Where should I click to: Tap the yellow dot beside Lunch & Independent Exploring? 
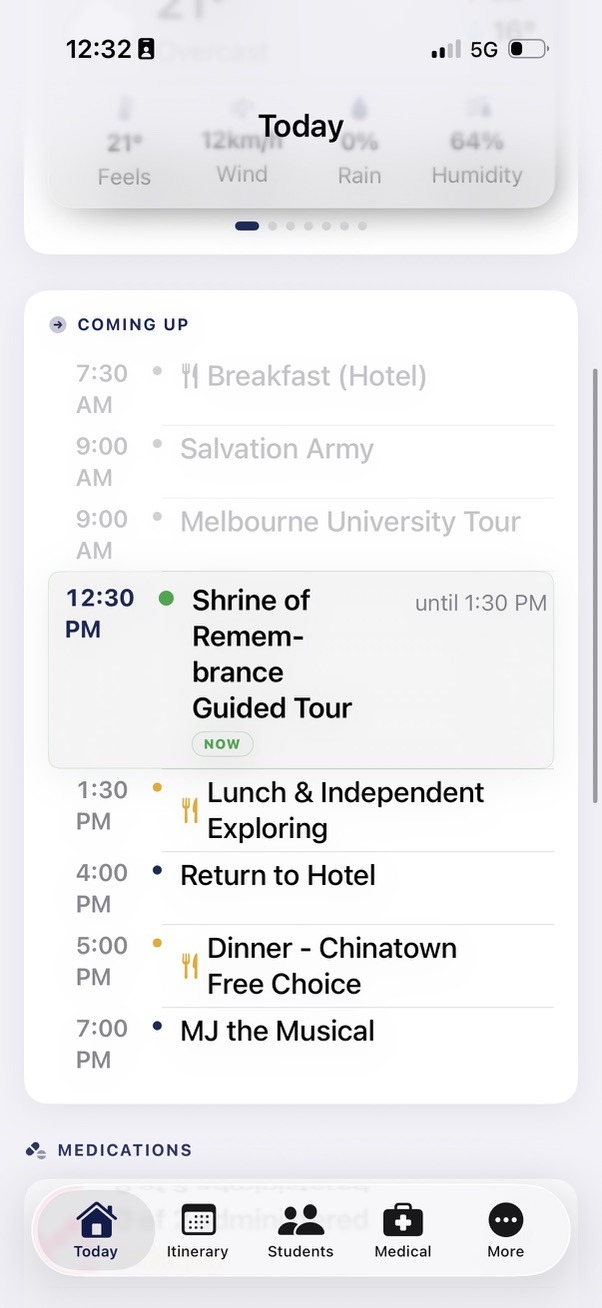[157, 785]
